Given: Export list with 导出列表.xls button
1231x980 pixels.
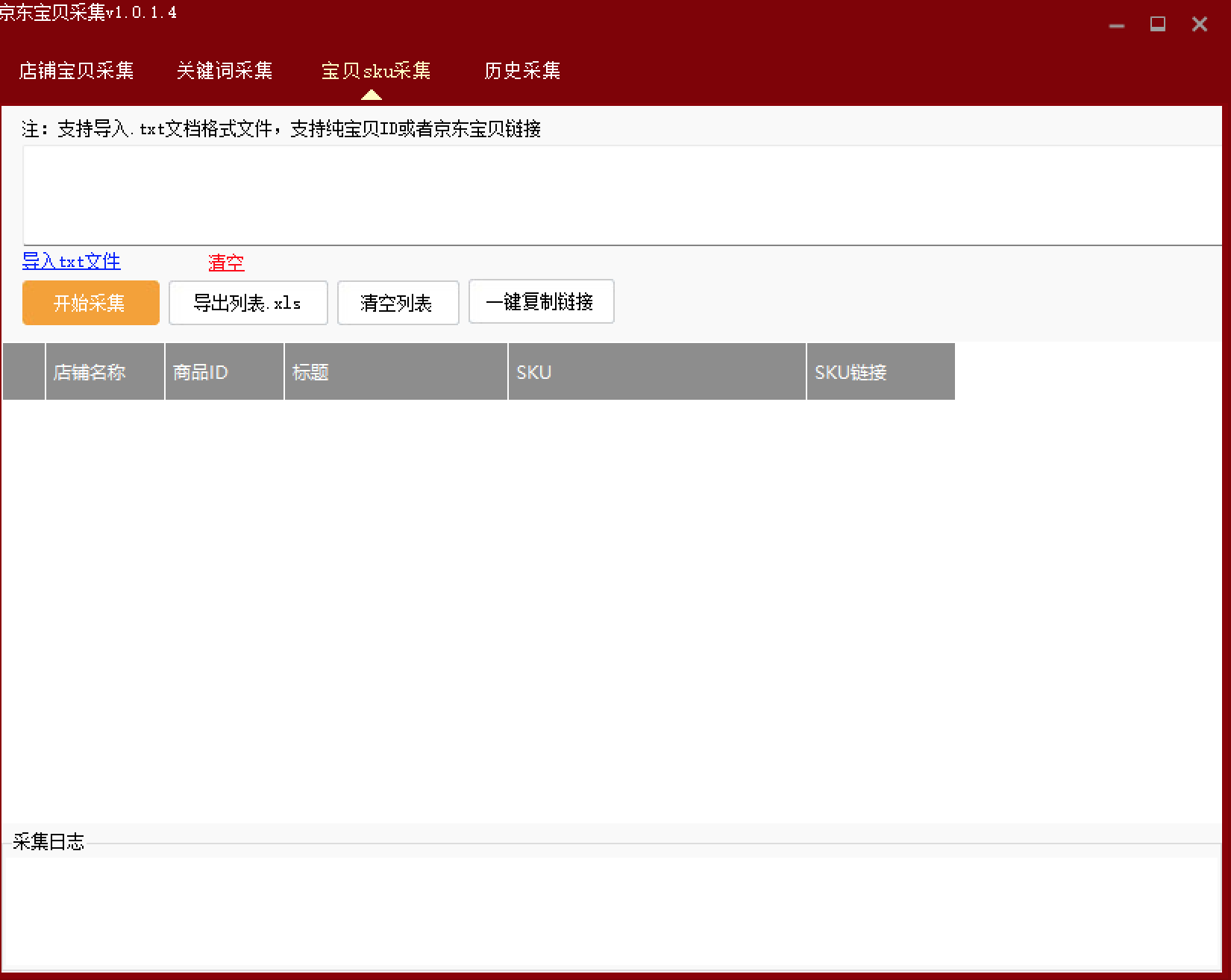Looking at the screenshot, I should pyautogui.click(x=248, y=303).
